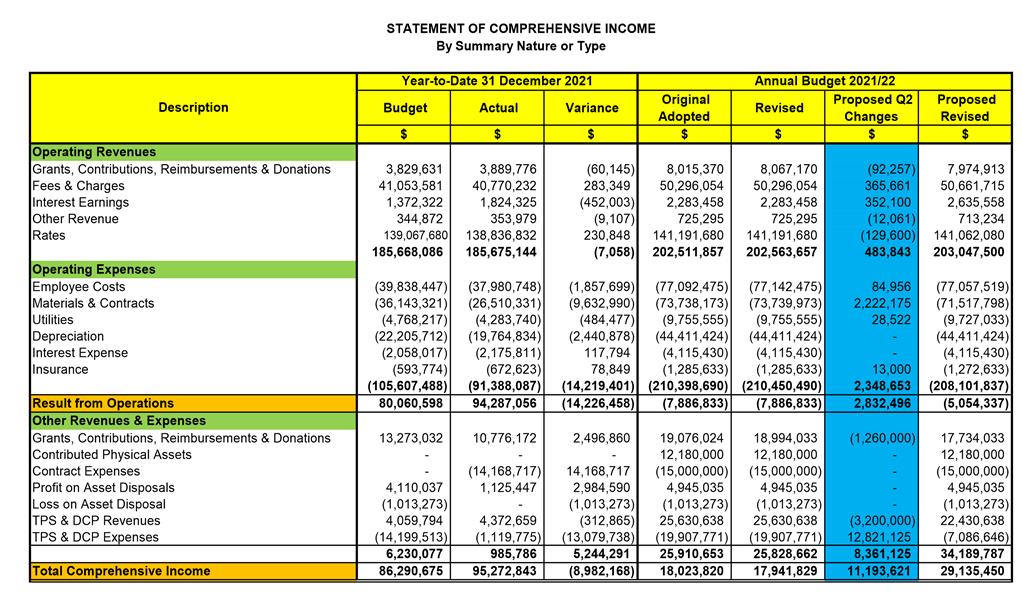Select the Insurance Q2 change 13,000
This screenshot has width=1022, height=596.
click(x=891, y=370)
